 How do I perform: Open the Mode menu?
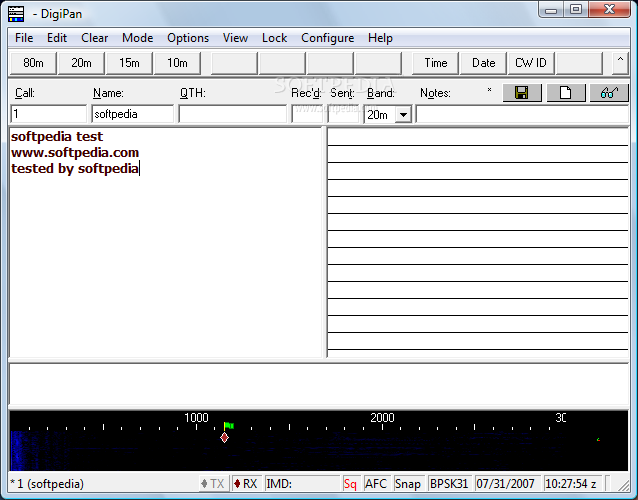tap(138, 38)
